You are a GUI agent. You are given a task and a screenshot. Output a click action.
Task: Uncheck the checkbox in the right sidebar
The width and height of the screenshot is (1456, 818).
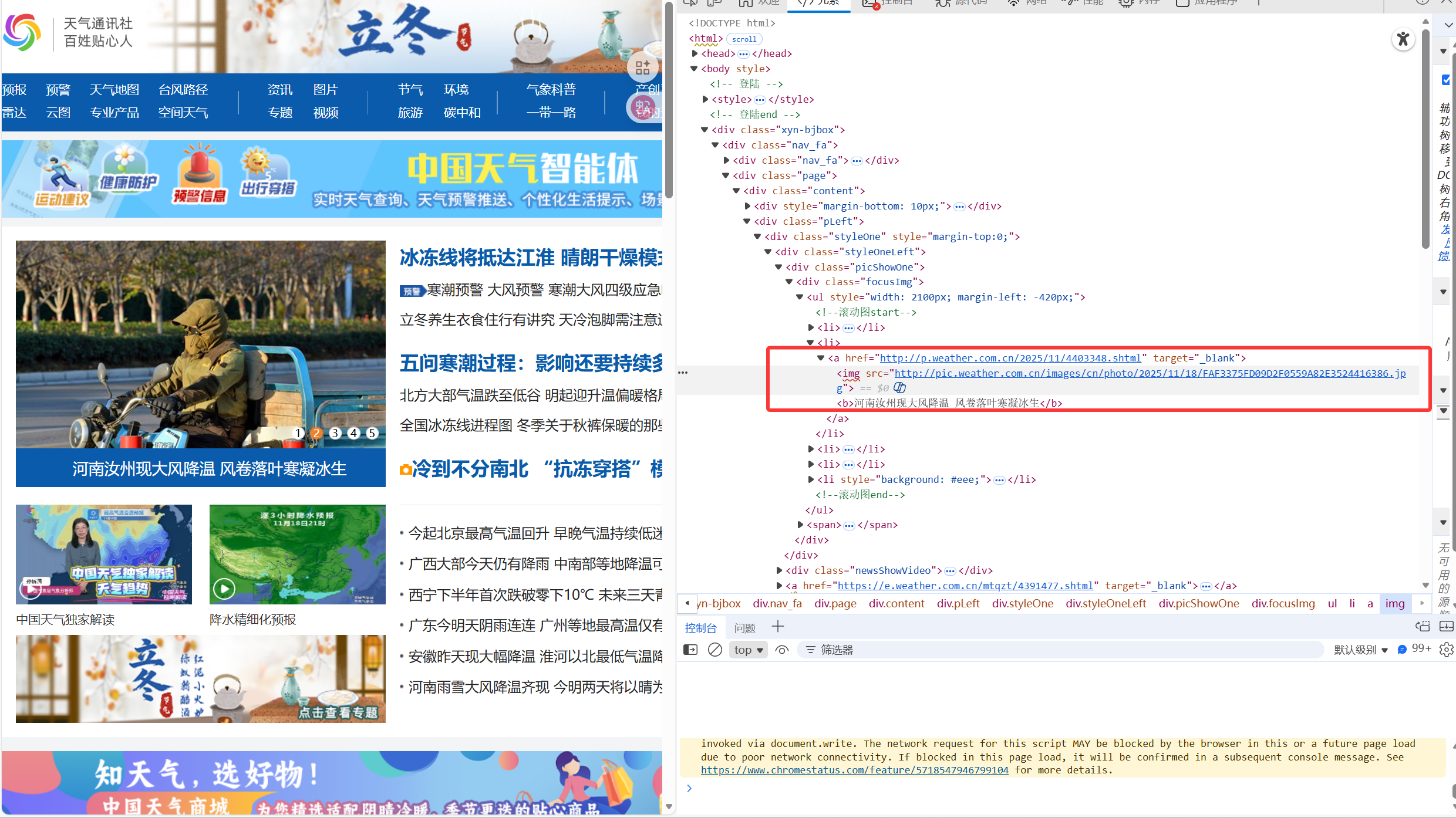1445,80
